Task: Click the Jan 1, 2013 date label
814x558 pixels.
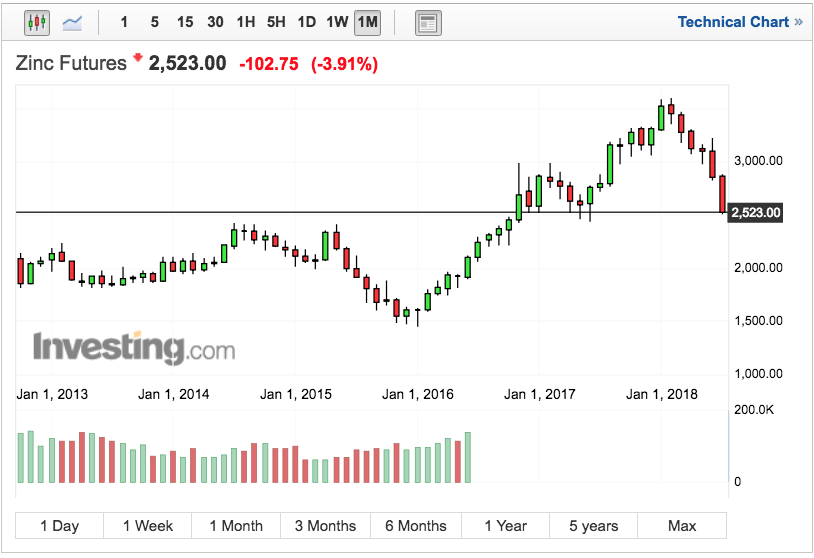Action: [52, 394]
